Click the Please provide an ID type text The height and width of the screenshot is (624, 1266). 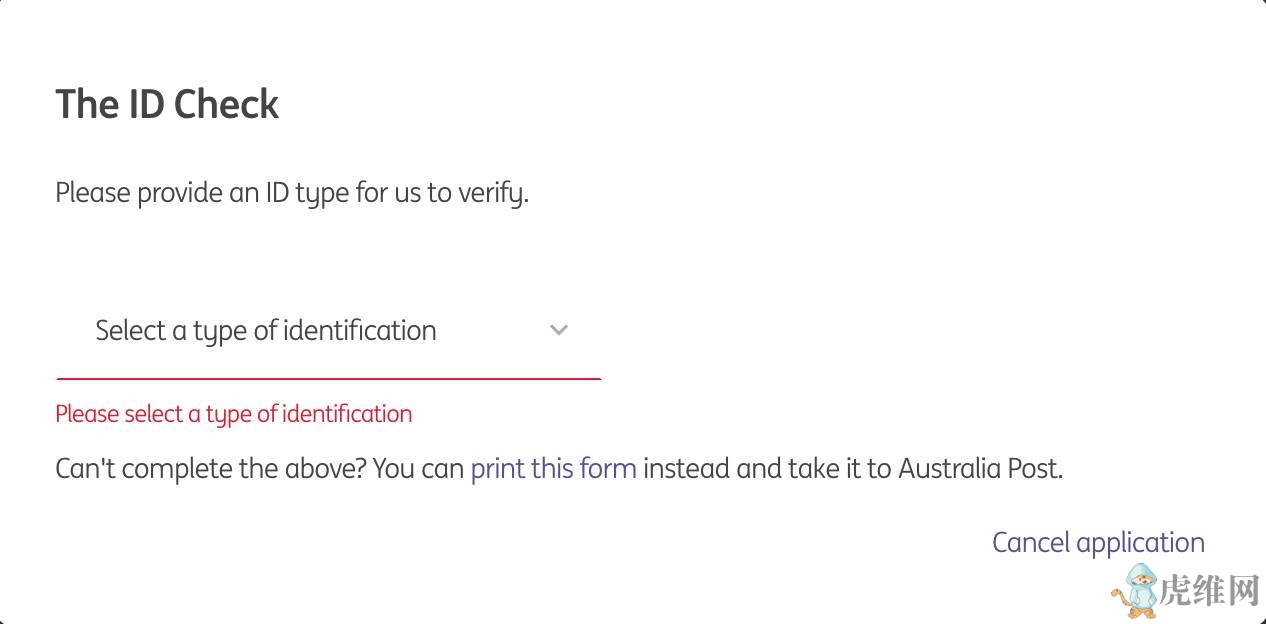(x=291, y=192)
